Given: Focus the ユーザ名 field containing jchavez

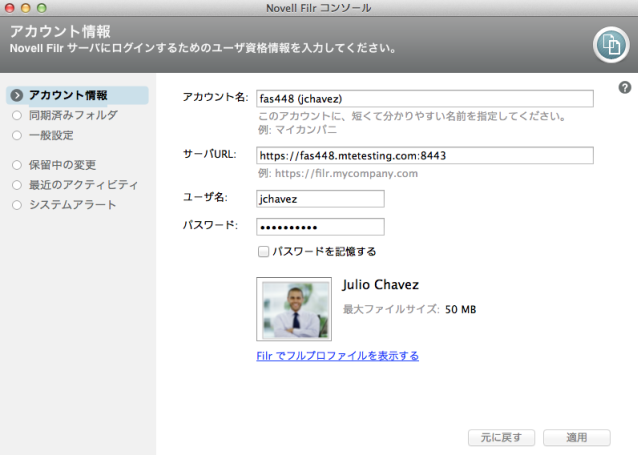Looking at the screenshot, I should 320,199.
